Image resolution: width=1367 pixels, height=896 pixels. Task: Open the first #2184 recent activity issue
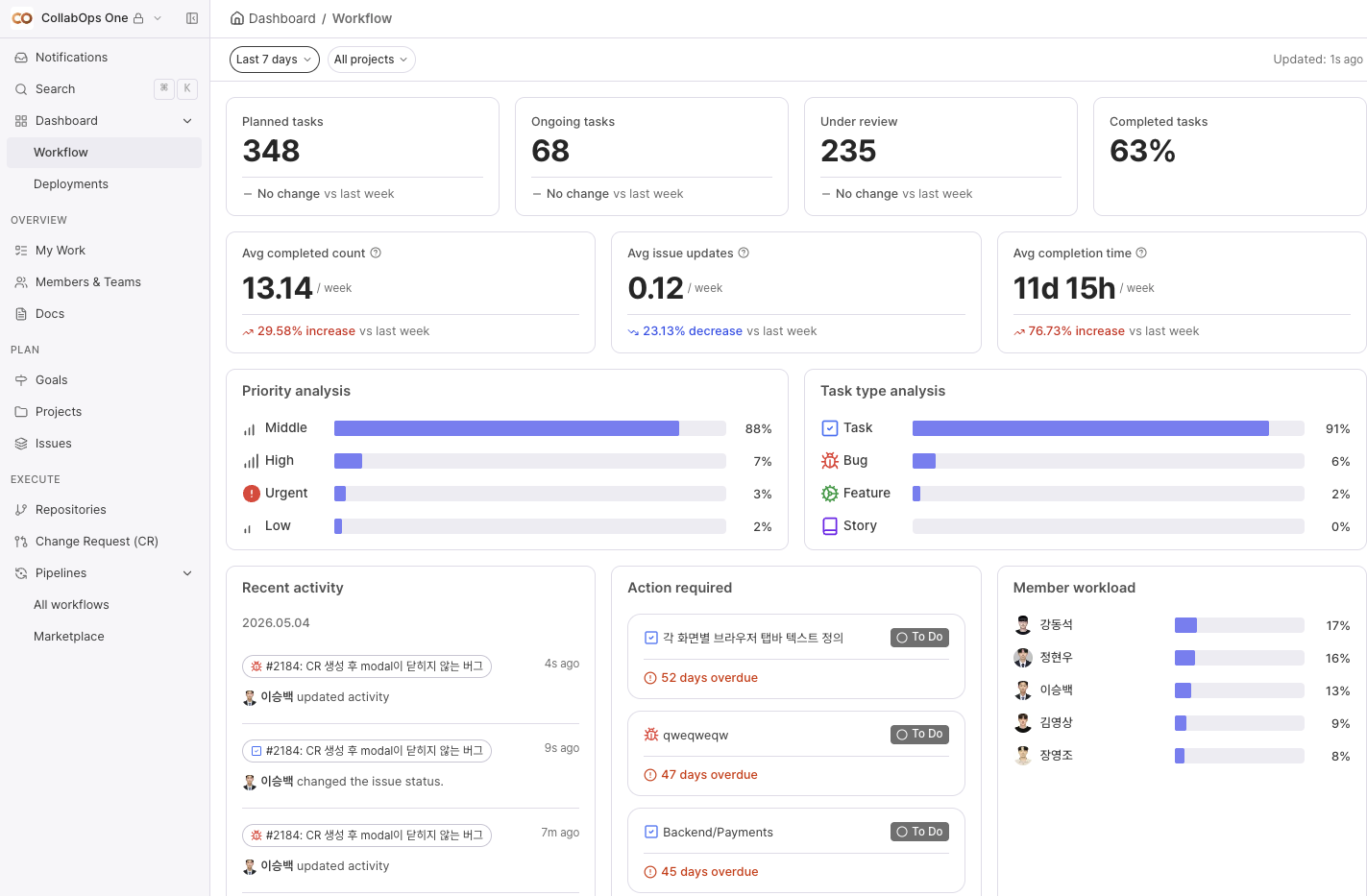coord(367,666)
